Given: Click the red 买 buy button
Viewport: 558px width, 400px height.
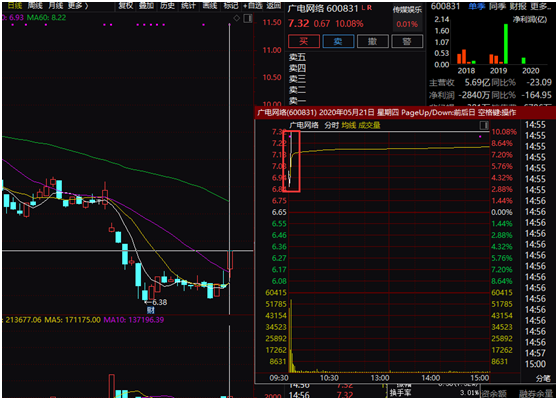Looking at the screenshot, I should 304,41.
